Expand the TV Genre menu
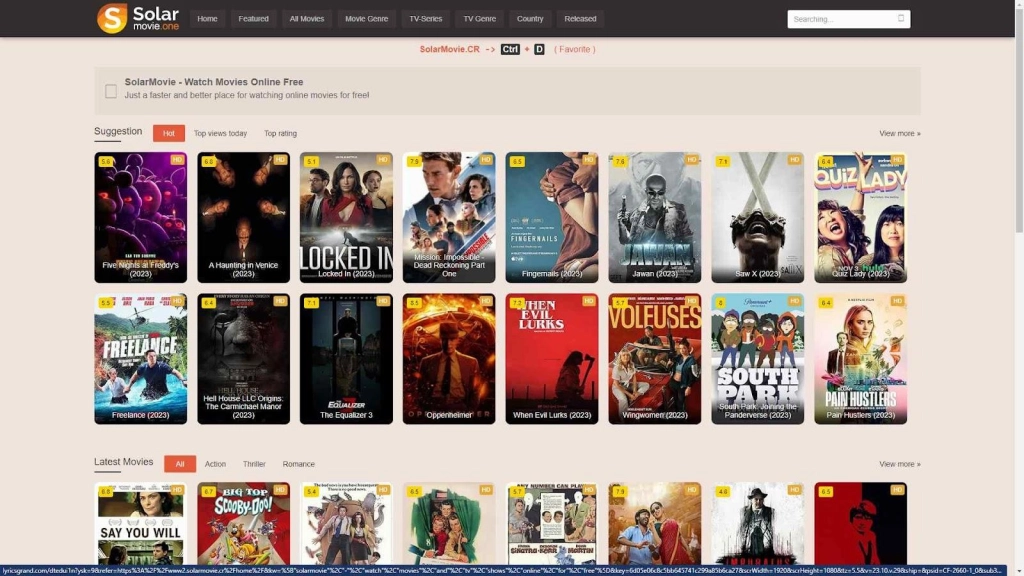 coord(479,19)
